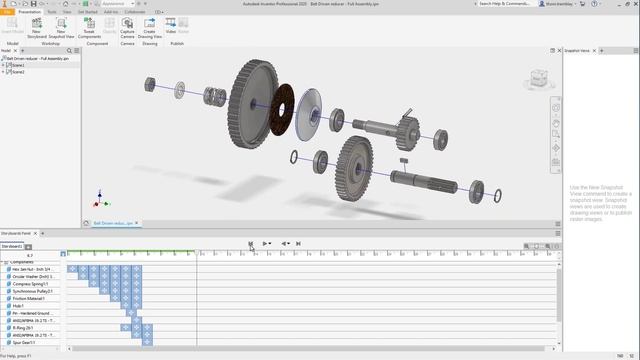Click the New Snapshot View tool
Image resolution: width=640 pixels, height=360 pixels.
(61, 28)
